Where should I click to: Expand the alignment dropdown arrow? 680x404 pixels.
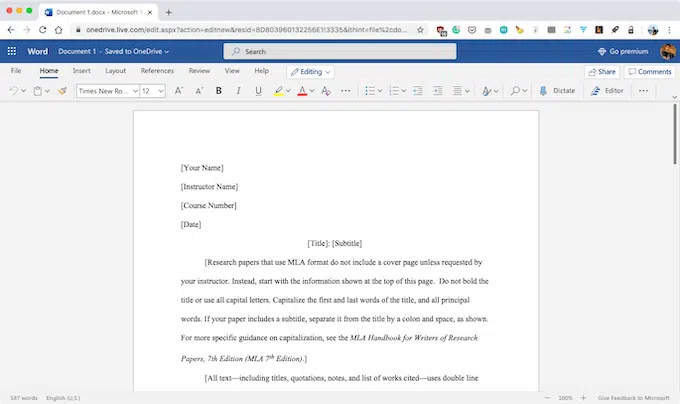click(x=467, y=91)
